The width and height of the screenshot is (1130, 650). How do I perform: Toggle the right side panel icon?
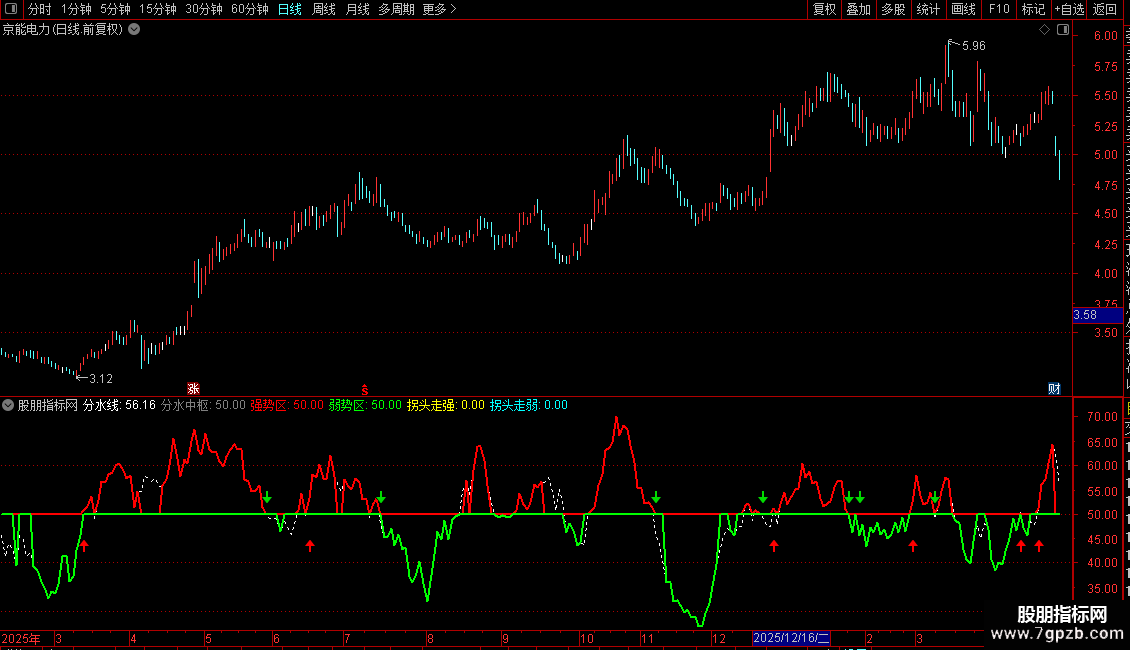coord(1063,30)
